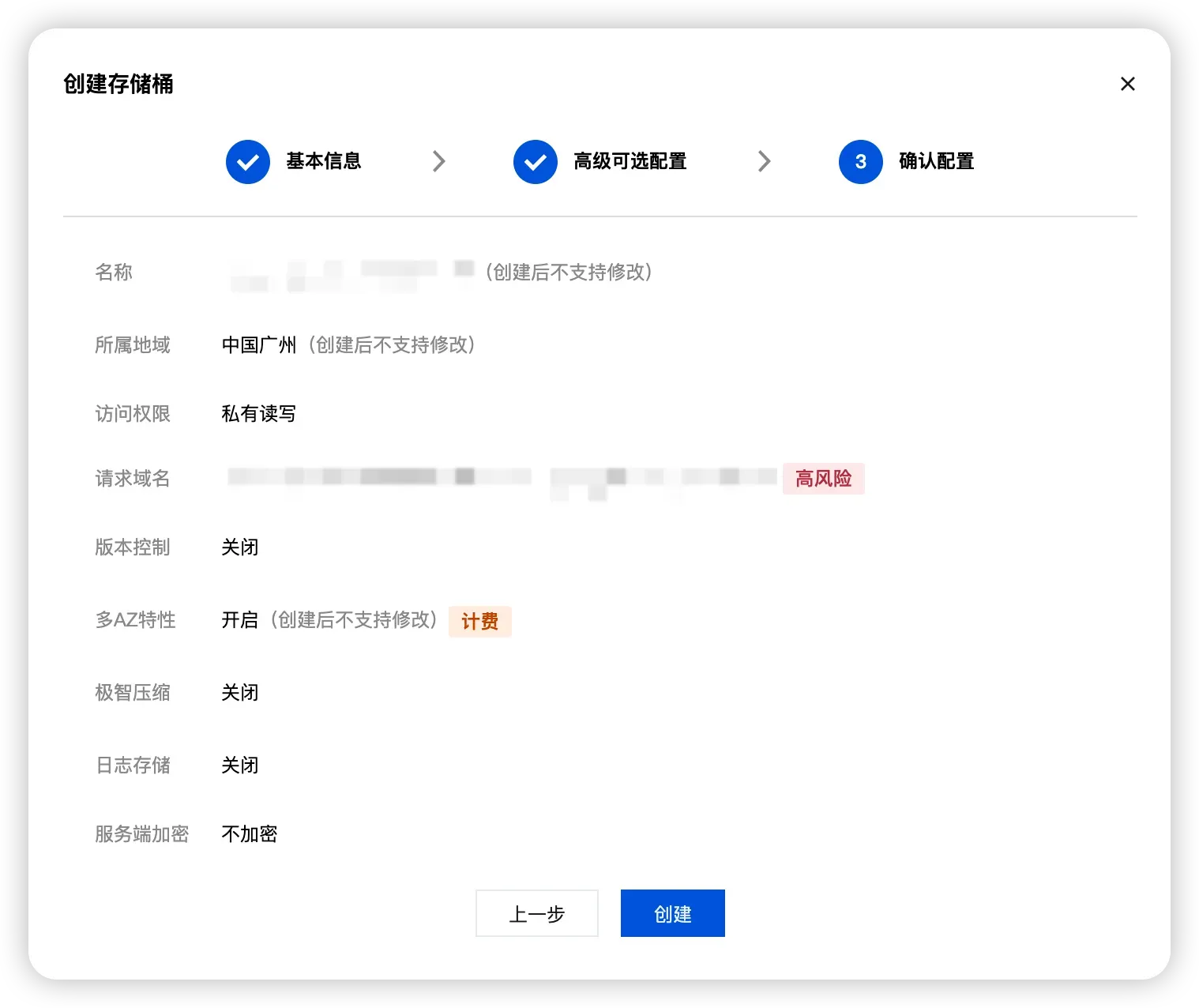Screen dimensions: 1199x1008
Task: Click the red 高风险 warning tag
Action: coord(823,479)
